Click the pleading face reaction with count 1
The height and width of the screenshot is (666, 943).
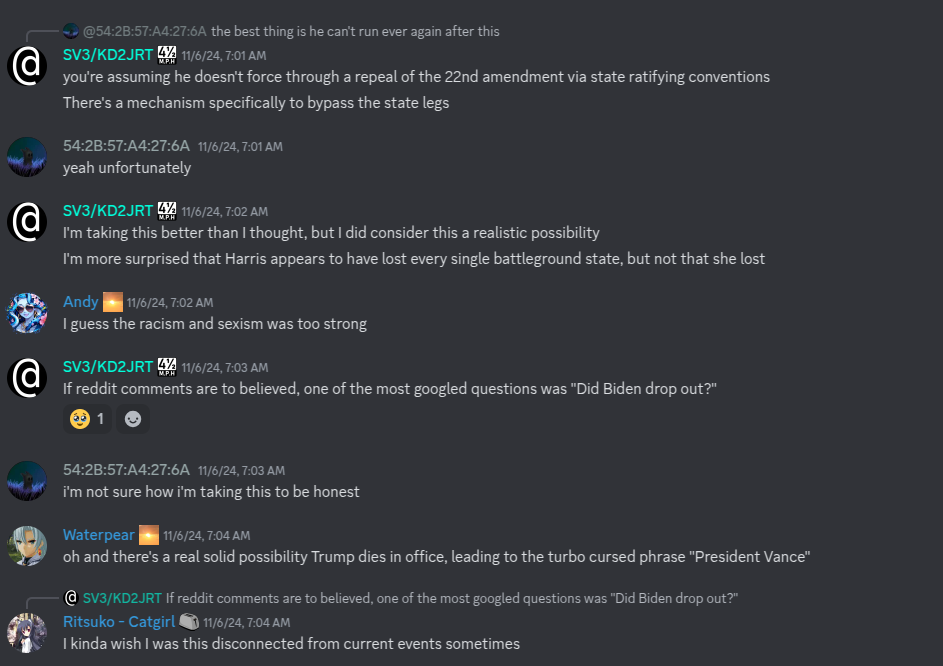click(x=87, y=419)
